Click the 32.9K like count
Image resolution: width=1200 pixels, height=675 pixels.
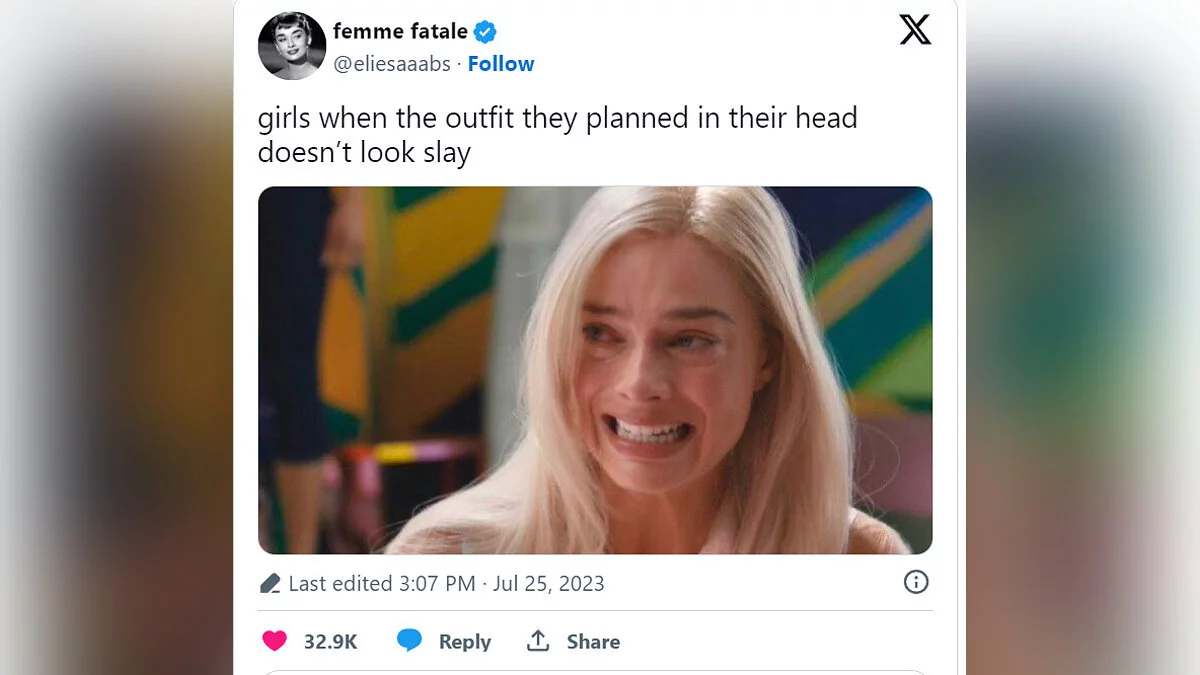coord(330,642)
